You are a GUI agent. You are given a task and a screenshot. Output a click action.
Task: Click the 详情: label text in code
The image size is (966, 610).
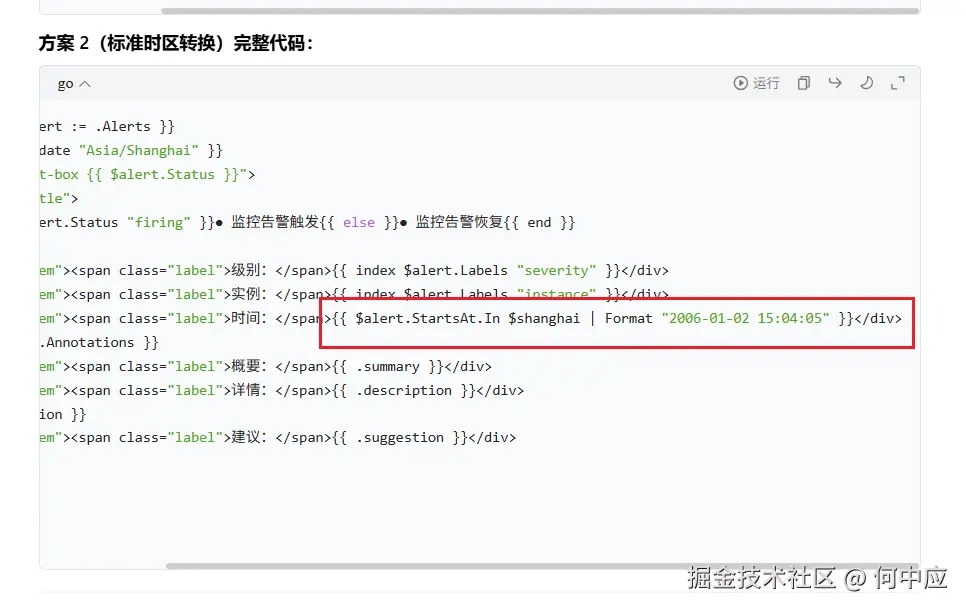(249, 391)
